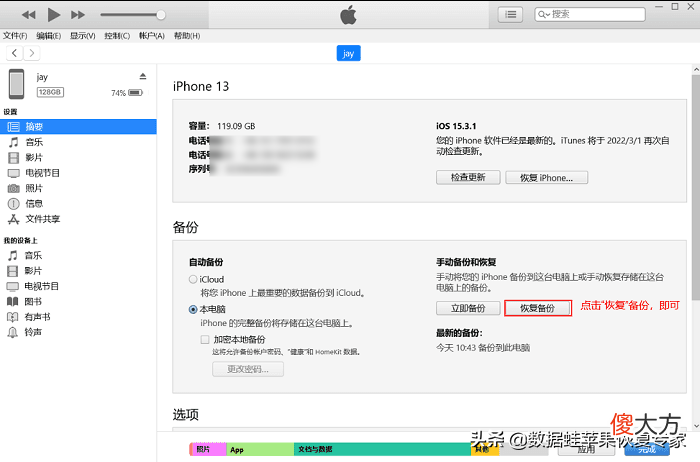Click the scrollbar up arrow

[x=696, y=70]
